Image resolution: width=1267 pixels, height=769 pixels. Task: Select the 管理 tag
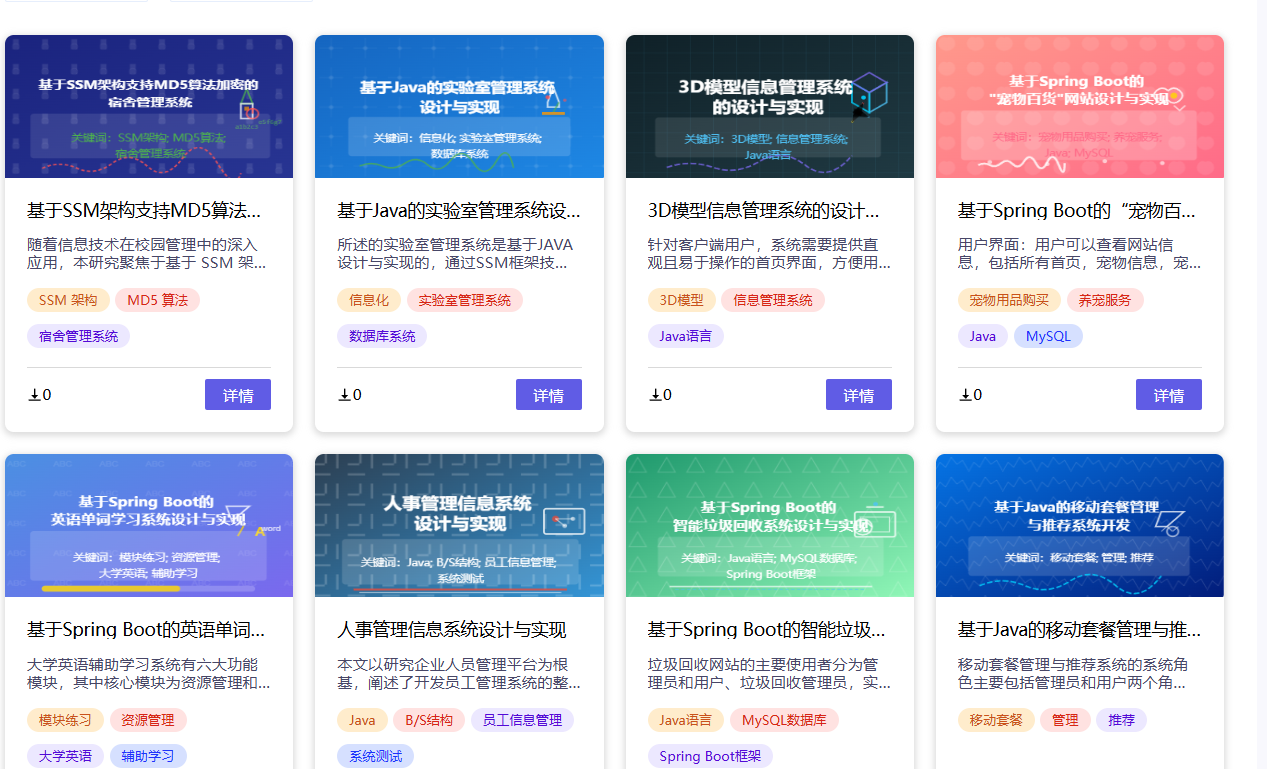(1065, 720)
